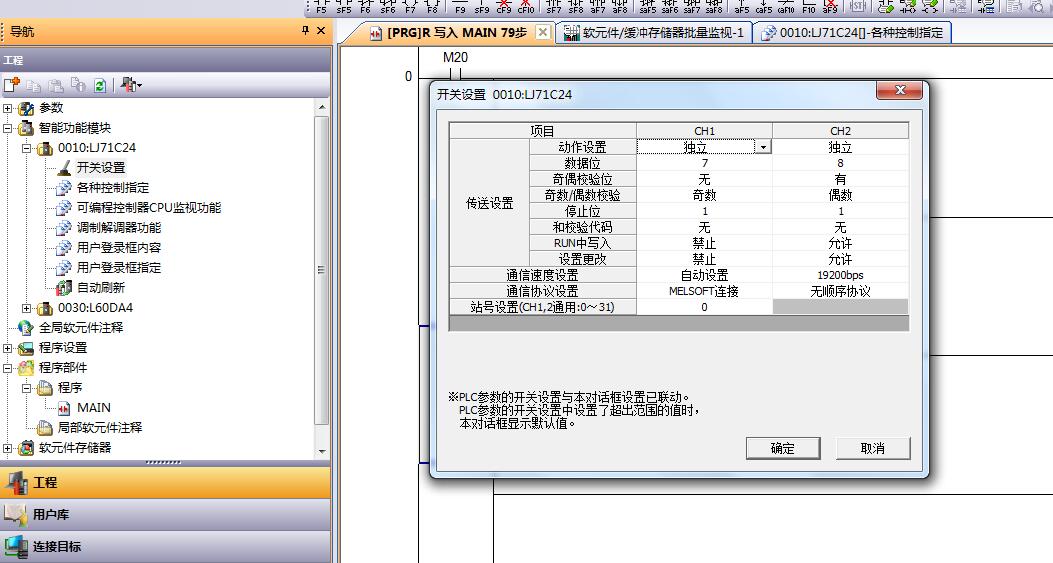Click the new data icon in project toolbar
1053x563 pixels.
(x=12, y=86)
